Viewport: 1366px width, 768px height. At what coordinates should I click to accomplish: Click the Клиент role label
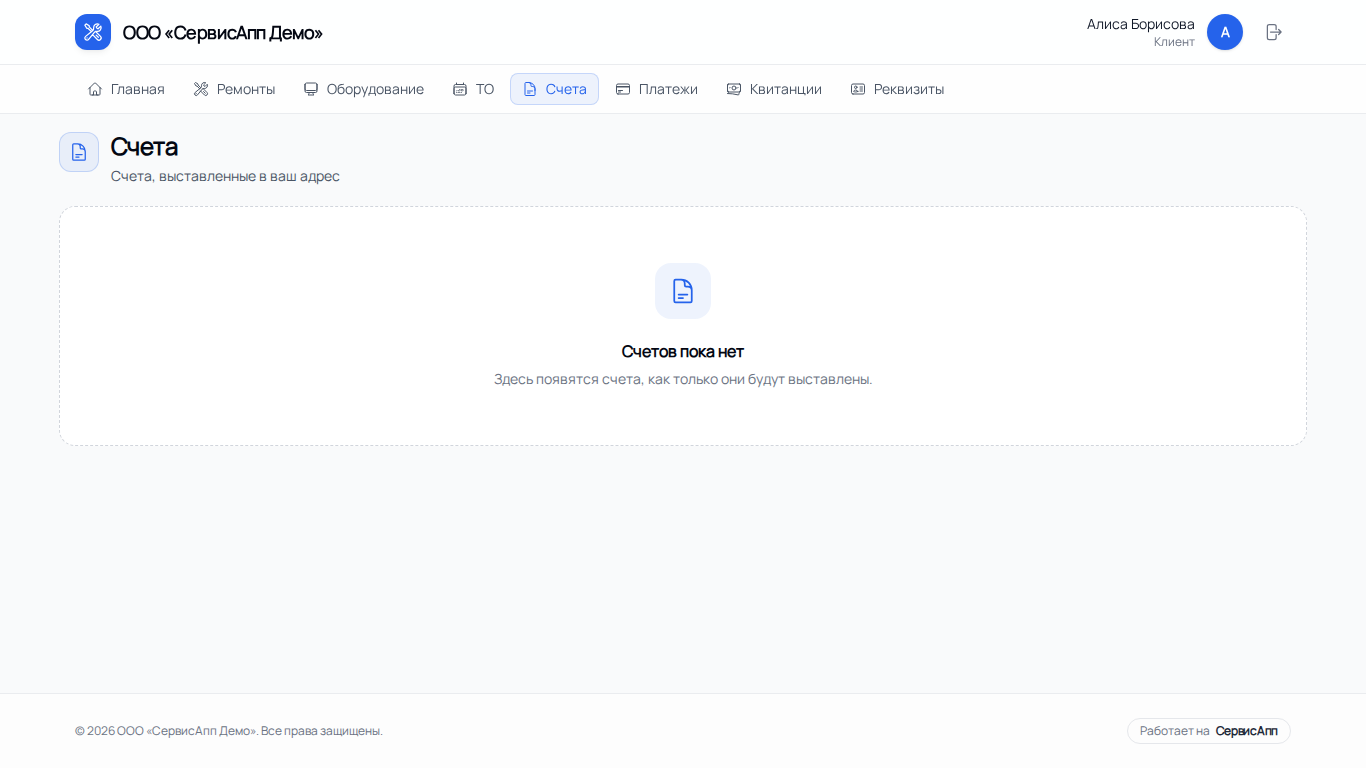[1174, 42]
